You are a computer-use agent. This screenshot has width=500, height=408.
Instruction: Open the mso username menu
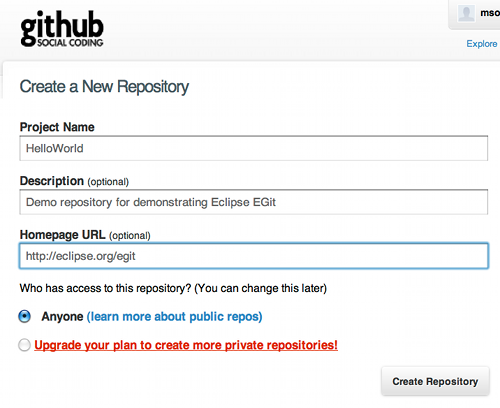(490, 13)
